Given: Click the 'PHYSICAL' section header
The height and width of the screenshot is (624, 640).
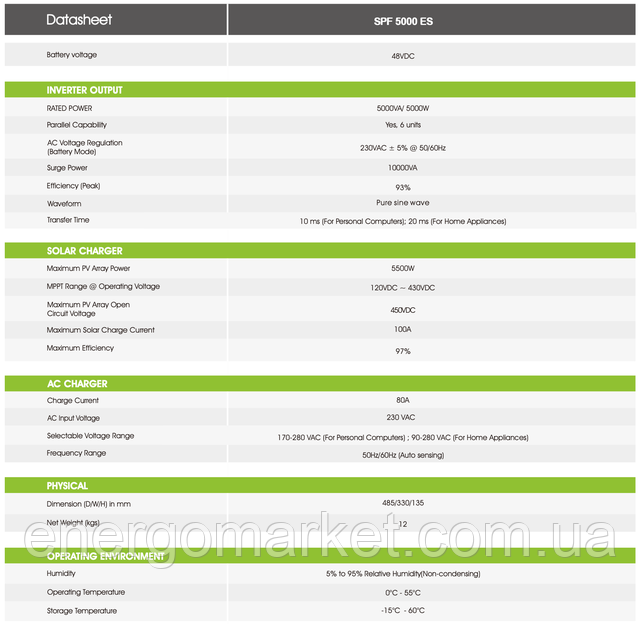Looking at the screenshot, I should pos(67,486).
